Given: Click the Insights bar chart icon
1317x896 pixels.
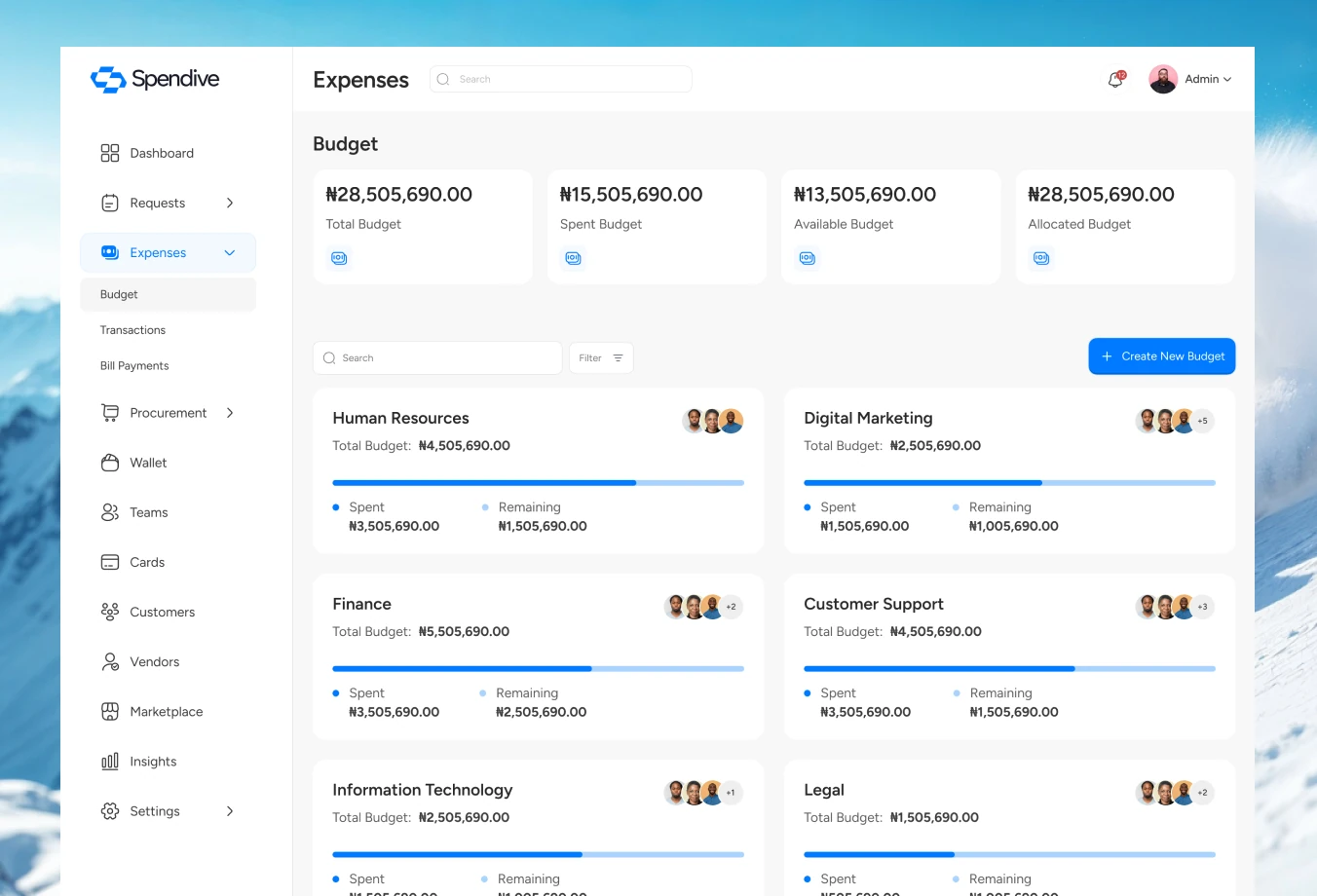Looking at the screenshot, I should [x=110, y=762].
